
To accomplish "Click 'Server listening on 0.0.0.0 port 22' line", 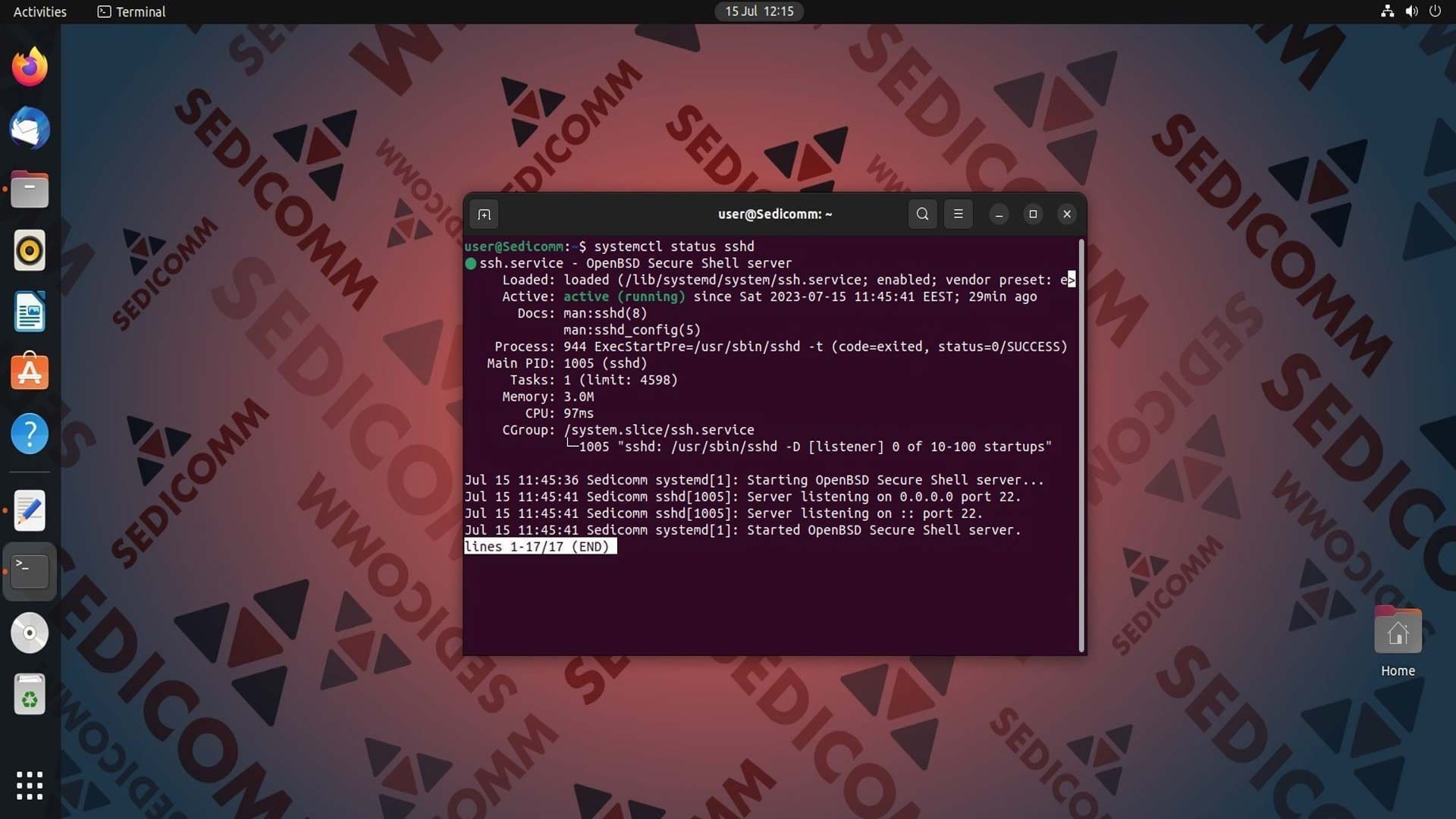I will pyautogui.click(x=742, y=497).
